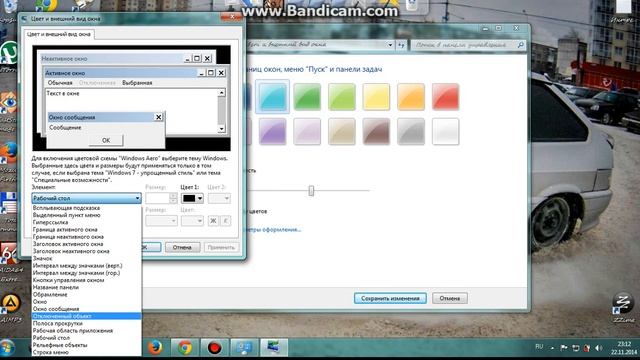Click the Windows Start button
640x360 pixels.
coord(7,348)
